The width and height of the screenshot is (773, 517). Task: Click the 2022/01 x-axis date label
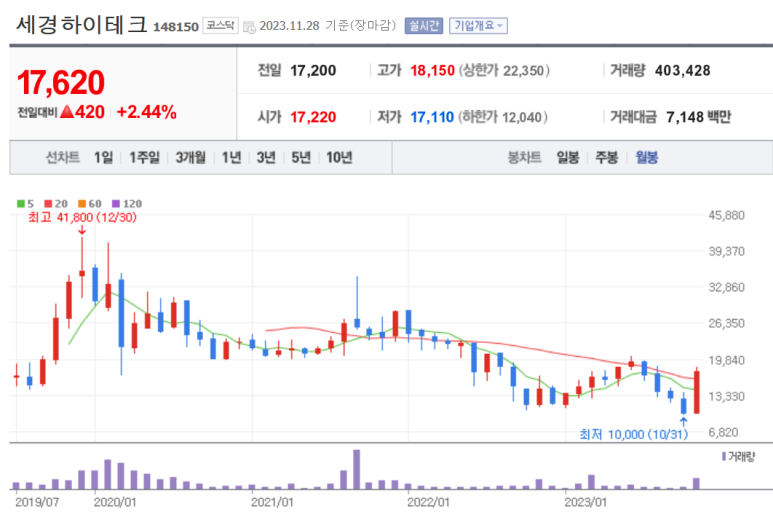coord(428,502)
